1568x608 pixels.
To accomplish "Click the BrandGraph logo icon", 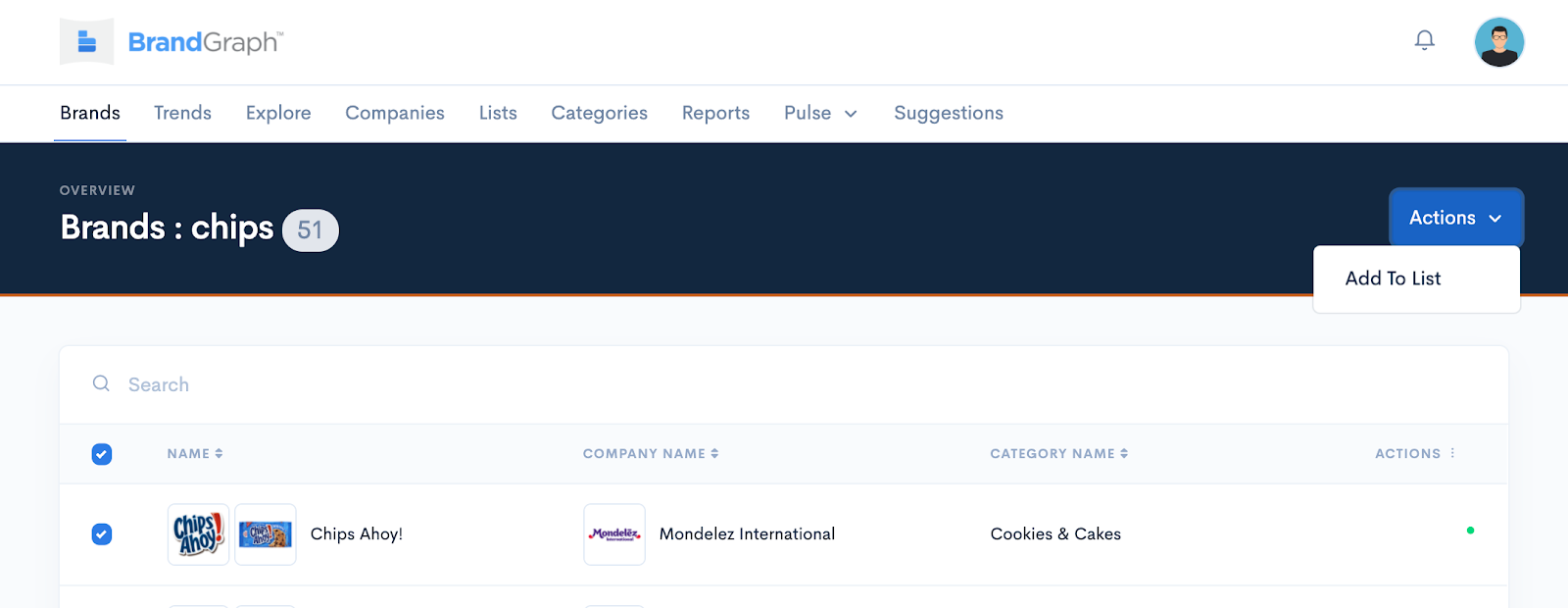I will click(x=86, y=42).
